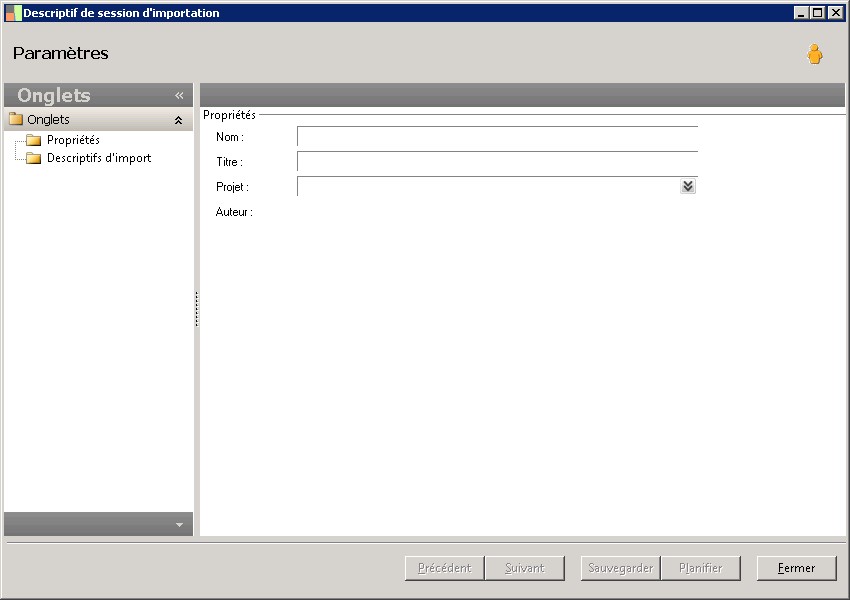850x600 pixels.
Task: Select the Onglets folder header
Action: coord(98,119)
